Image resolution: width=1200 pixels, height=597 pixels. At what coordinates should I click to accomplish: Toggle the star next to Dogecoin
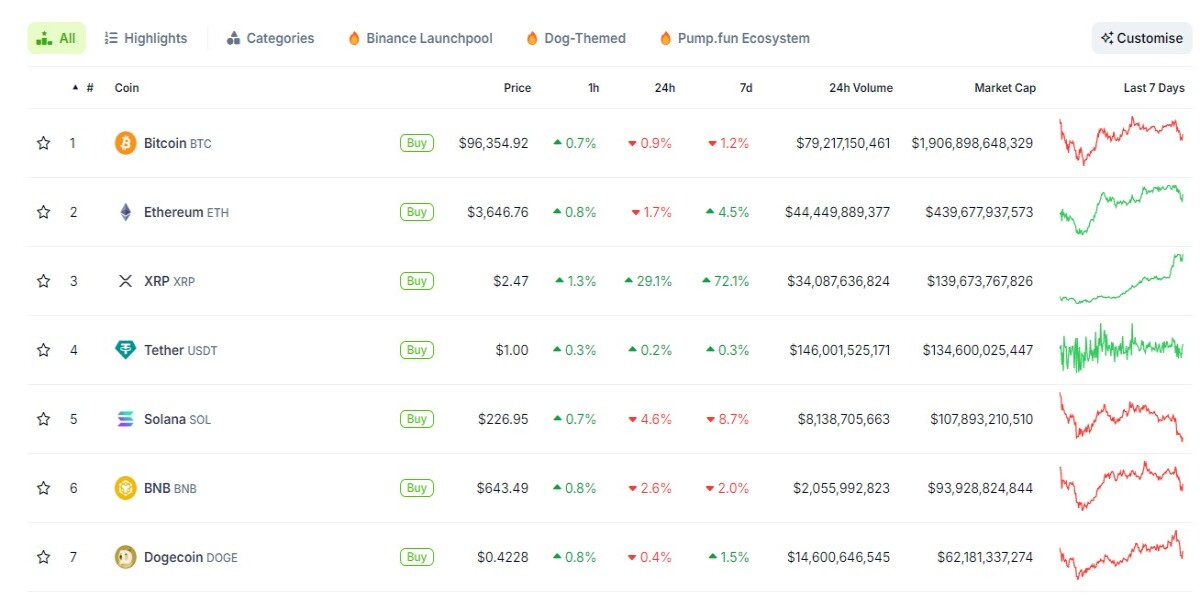point(43,557)
